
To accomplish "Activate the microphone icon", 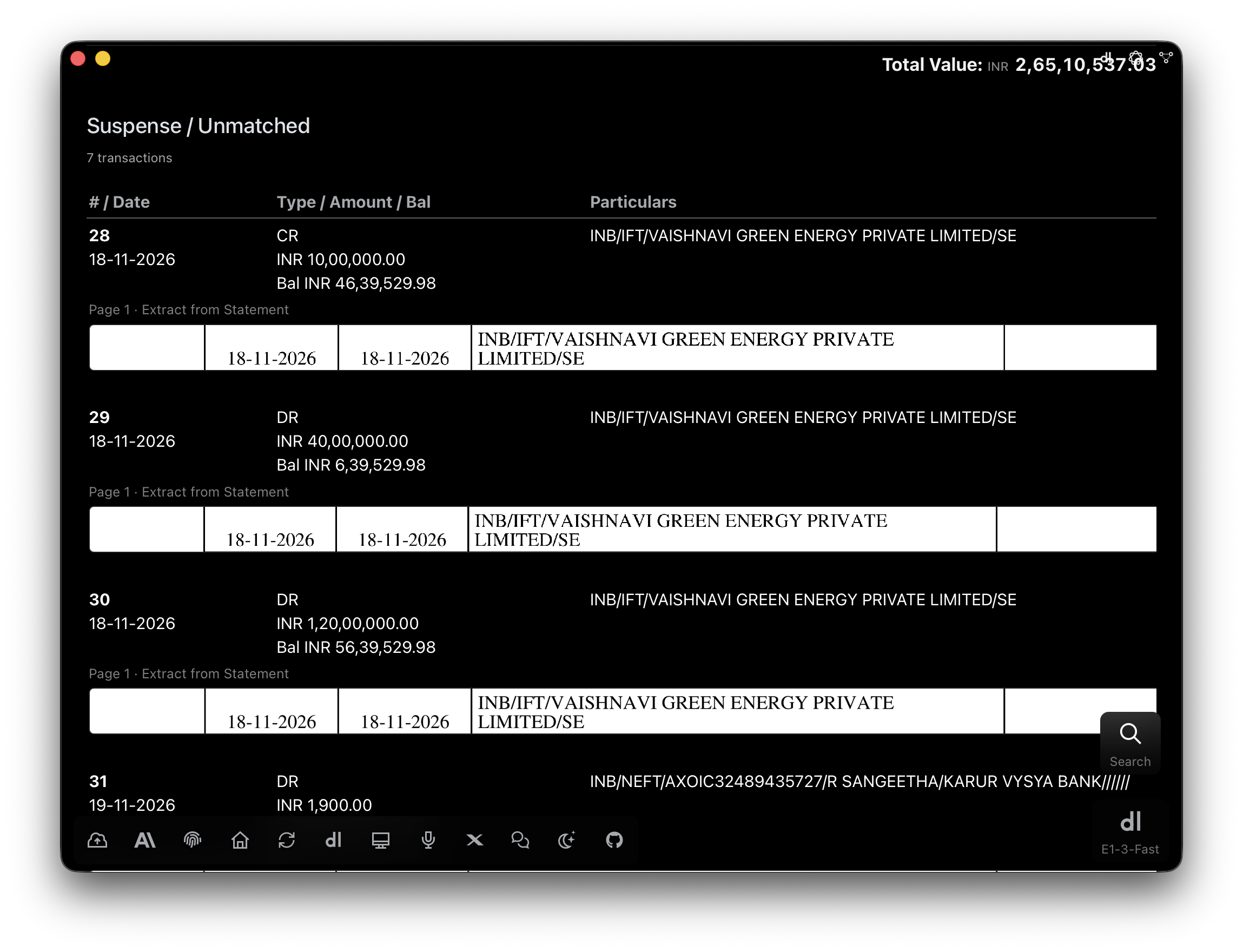I will point(428,840).
